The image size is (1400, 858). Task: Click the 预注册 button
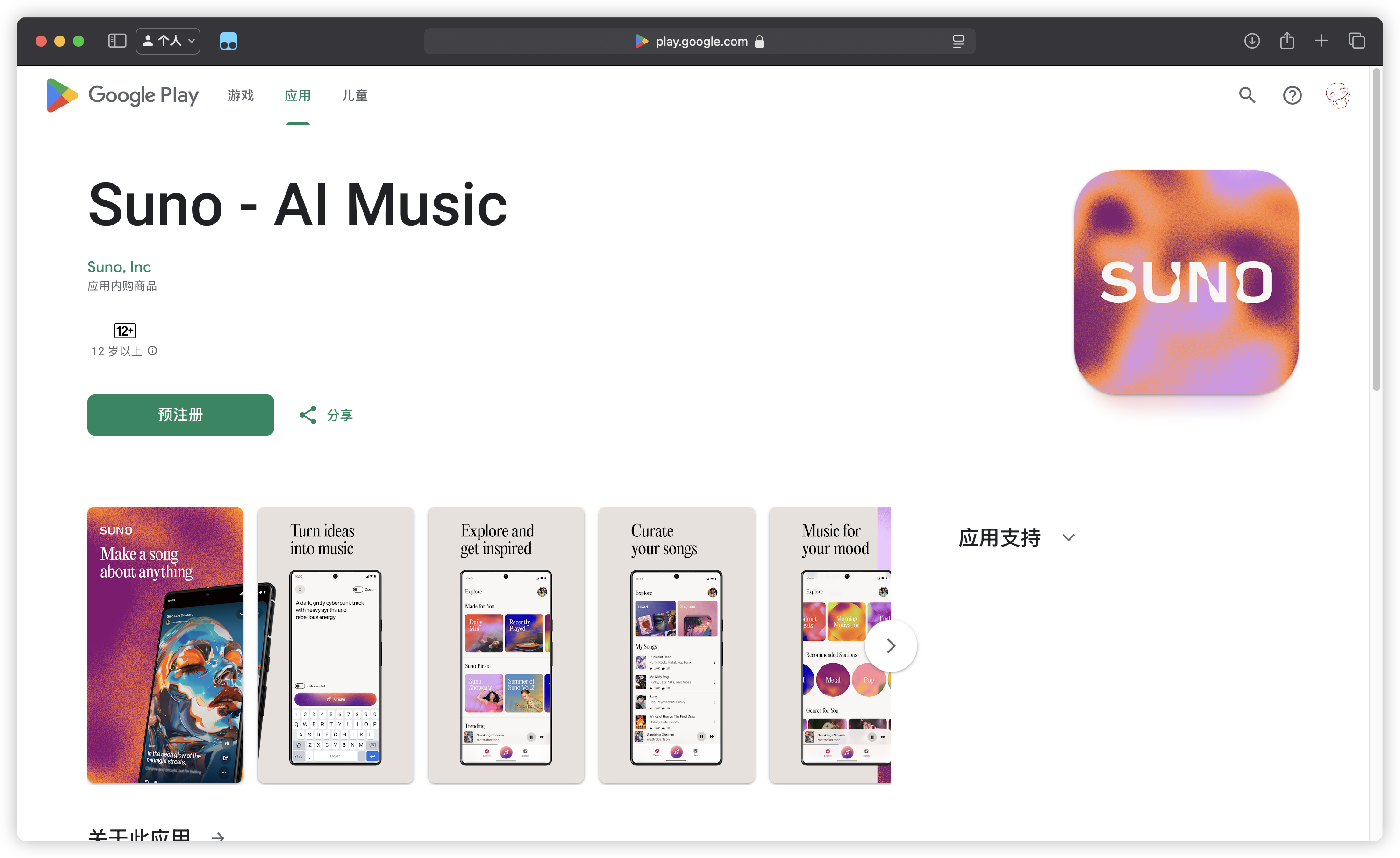click(x=182, y=414)
